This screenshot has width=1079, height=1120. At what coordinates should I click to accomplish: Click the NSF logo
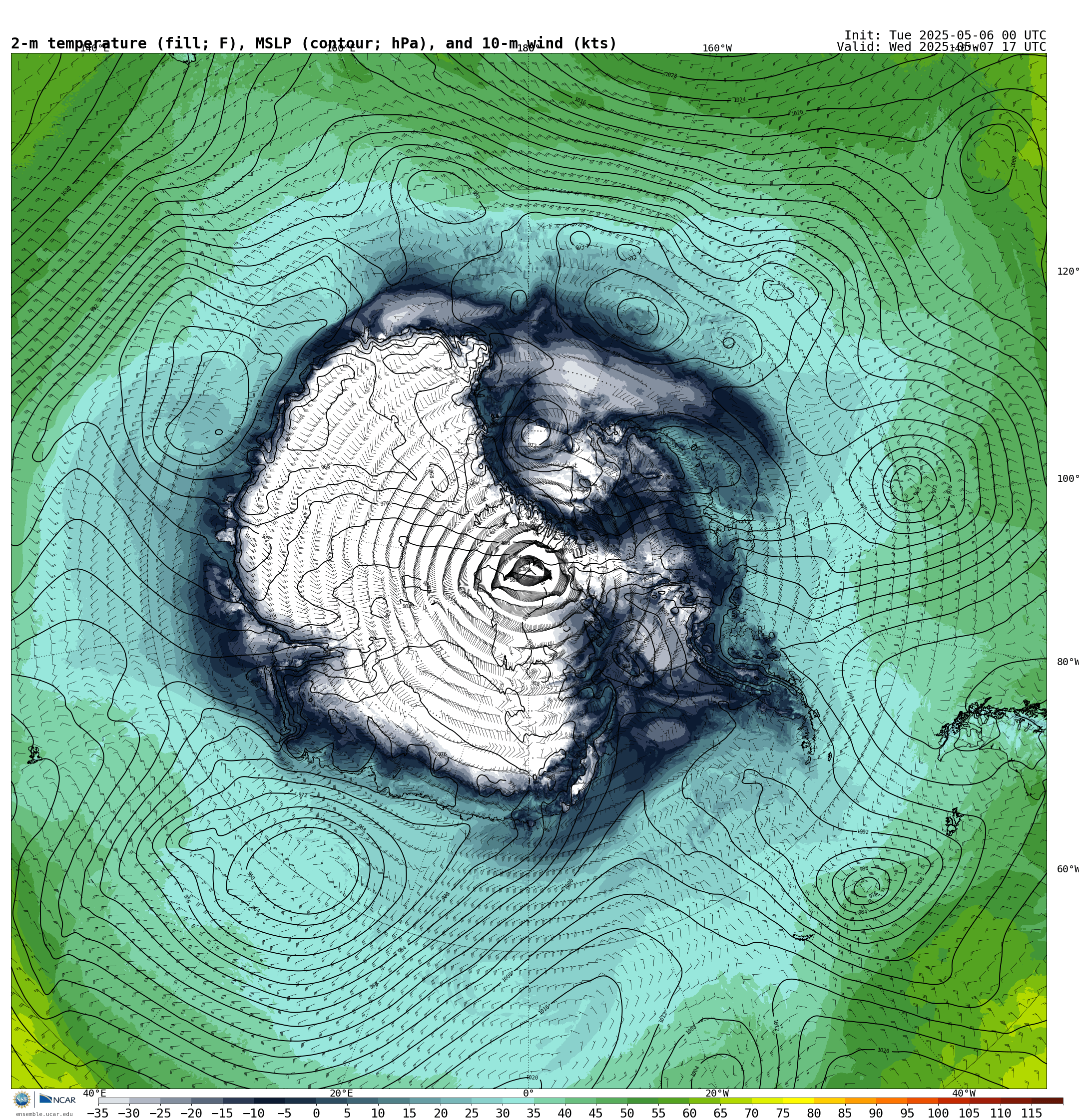[x=21, y=1099]
